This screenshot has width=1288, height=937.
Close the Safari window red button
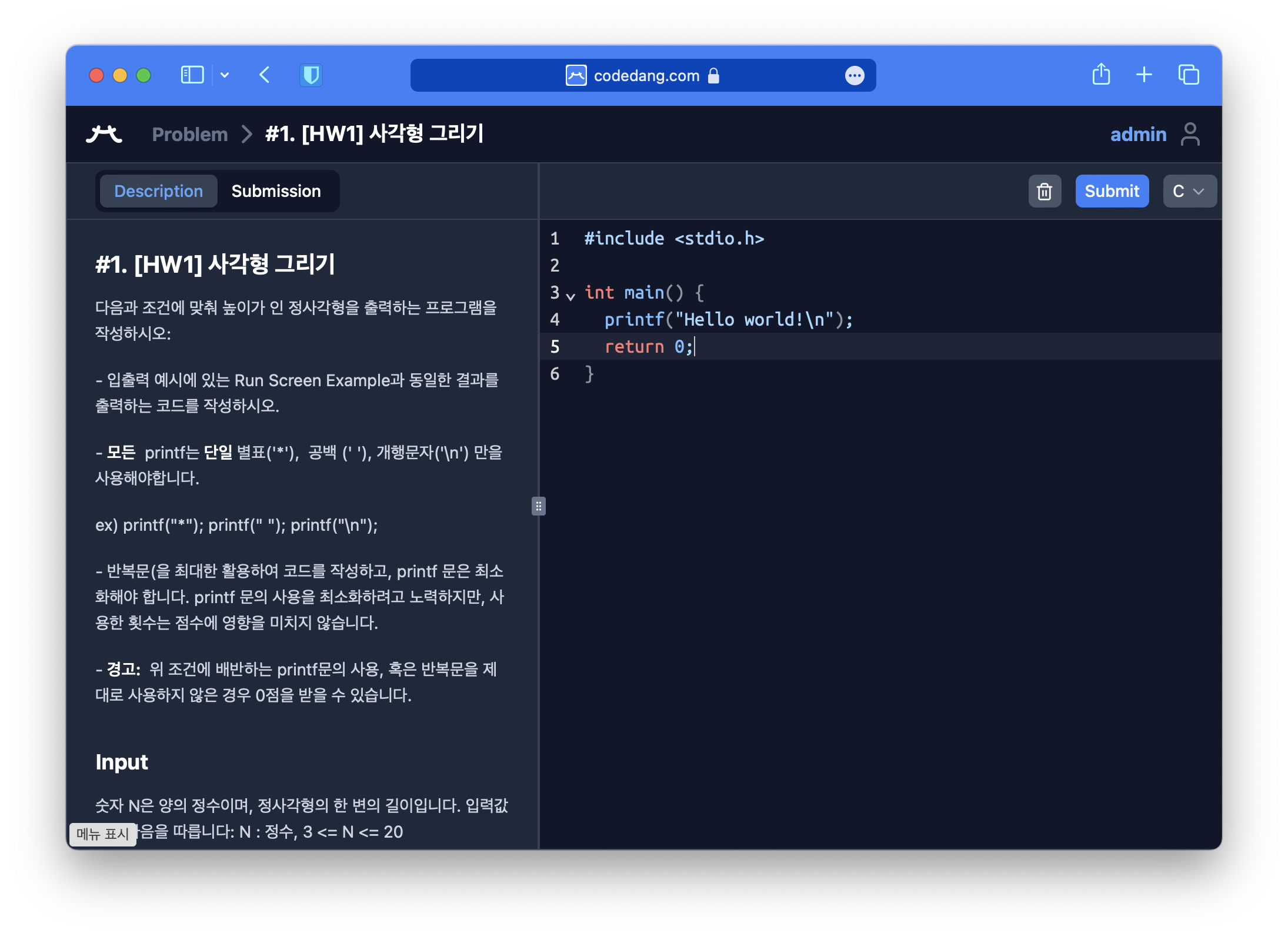[x=96, y=75]
